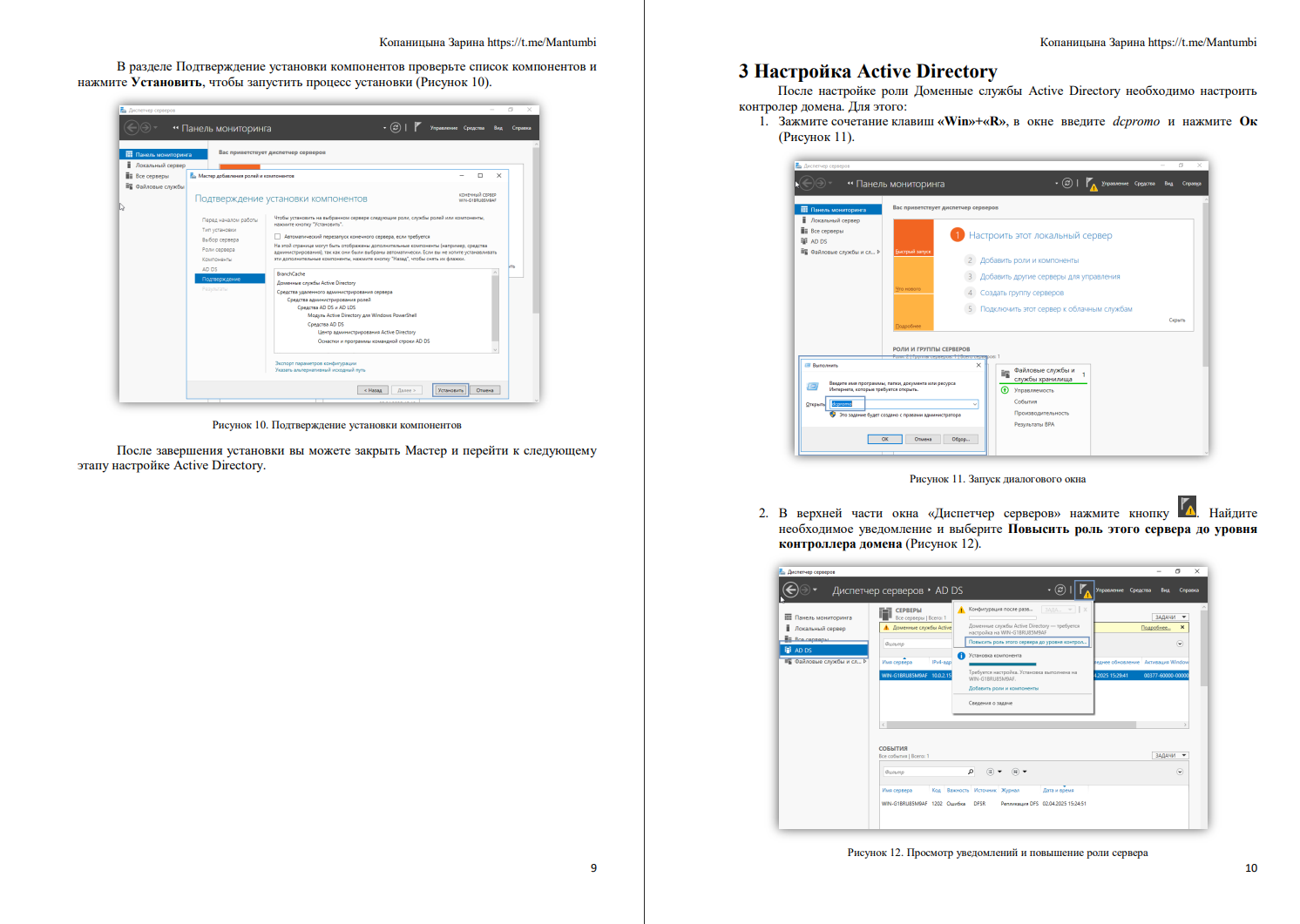Click Настроить этот локальный сервер in Figure 11
Screen dimensions: 1300x924
[x=1040, y=235]
